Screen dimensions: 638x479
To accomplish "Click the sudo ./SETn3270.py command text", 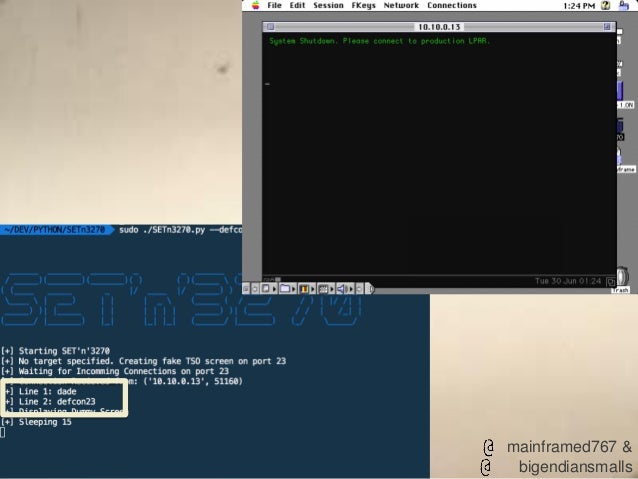I will pos(180,230).
